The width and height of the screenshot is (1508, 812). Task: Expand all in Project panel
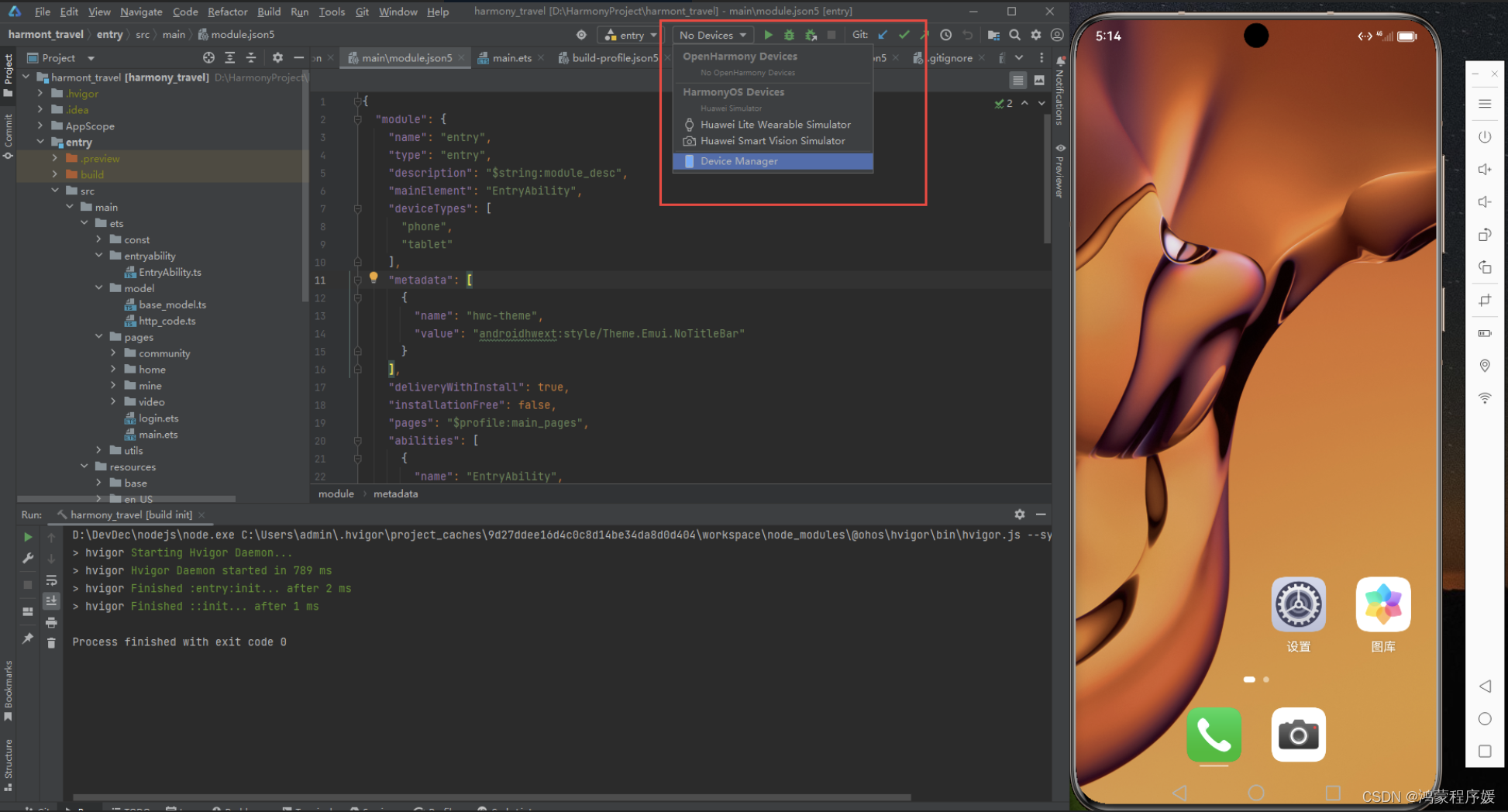(x=230, y=58)
